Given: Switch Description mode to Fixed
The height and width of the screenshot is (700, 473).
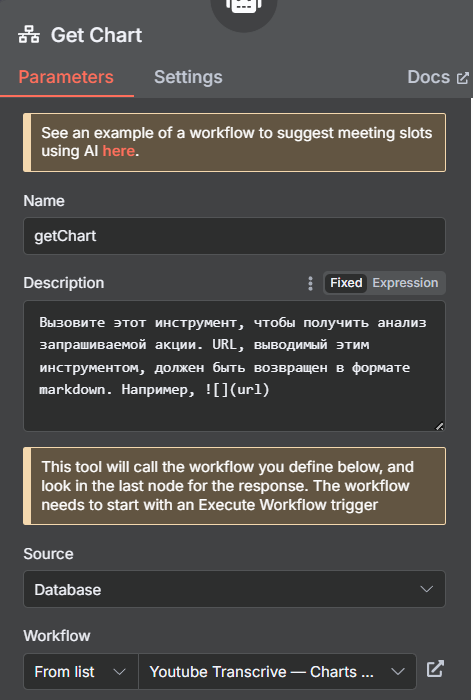Looking at the screenshot, I should click(x=346, y=283).
